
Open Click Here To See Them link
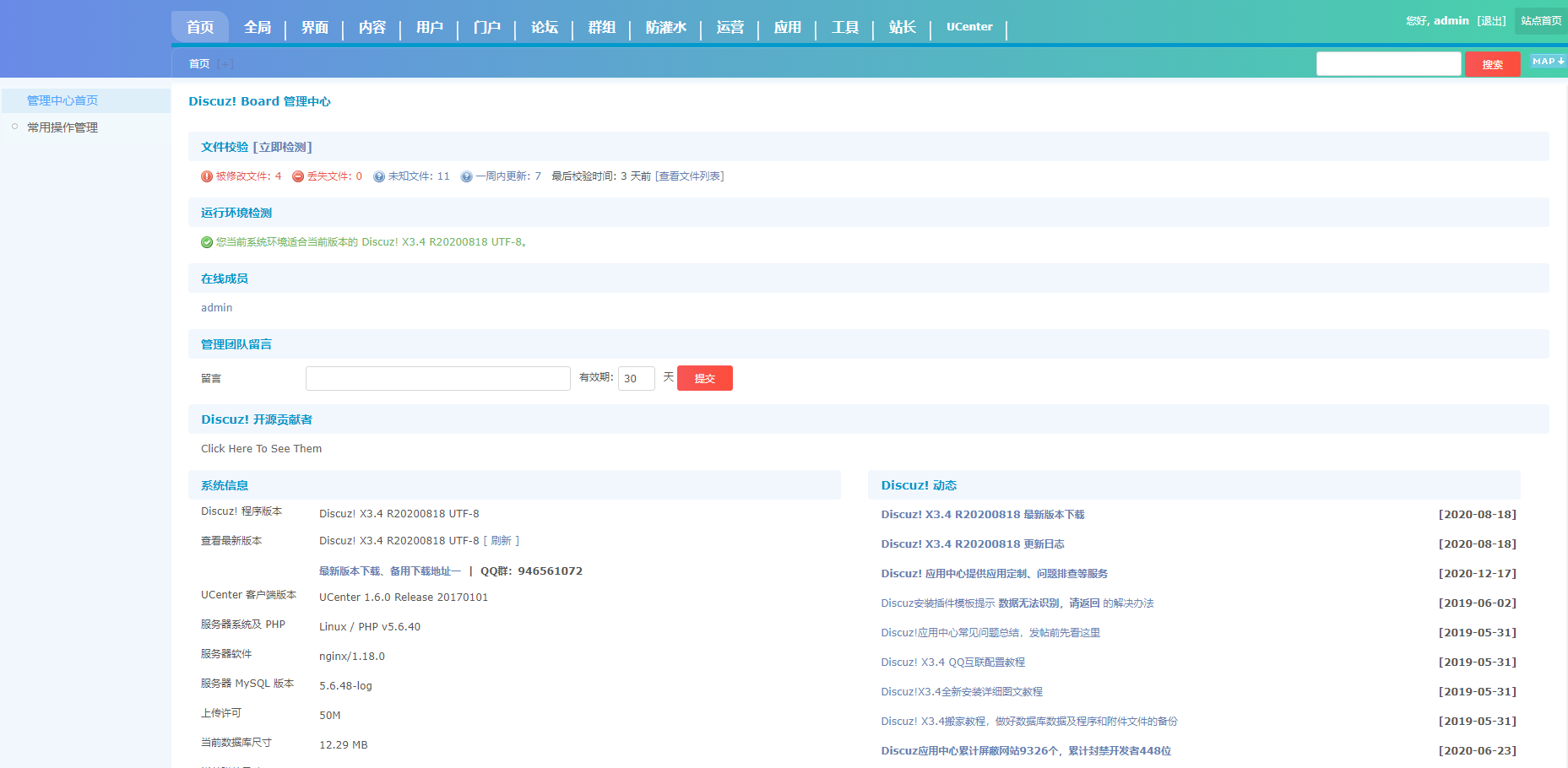[x=261, y=449]
